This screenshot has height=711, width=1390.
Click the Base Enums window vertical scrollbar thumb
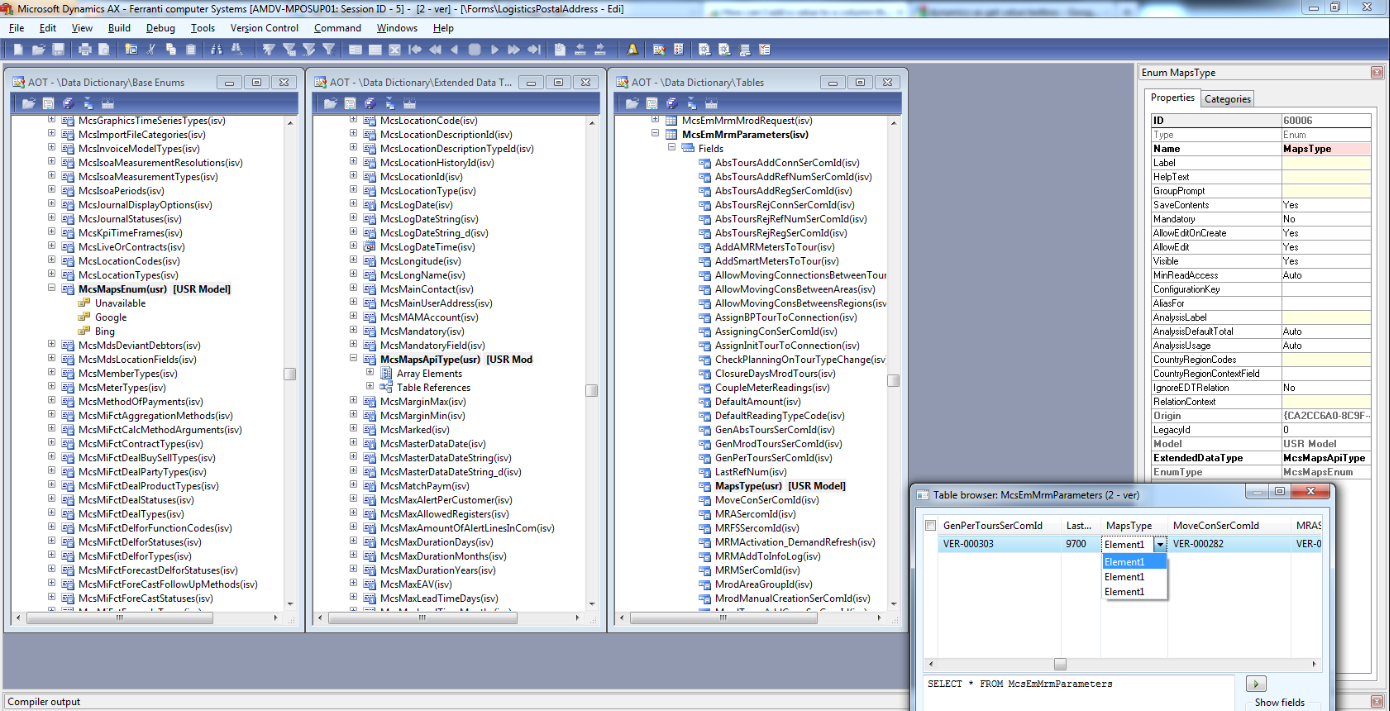tap(289, 374)
